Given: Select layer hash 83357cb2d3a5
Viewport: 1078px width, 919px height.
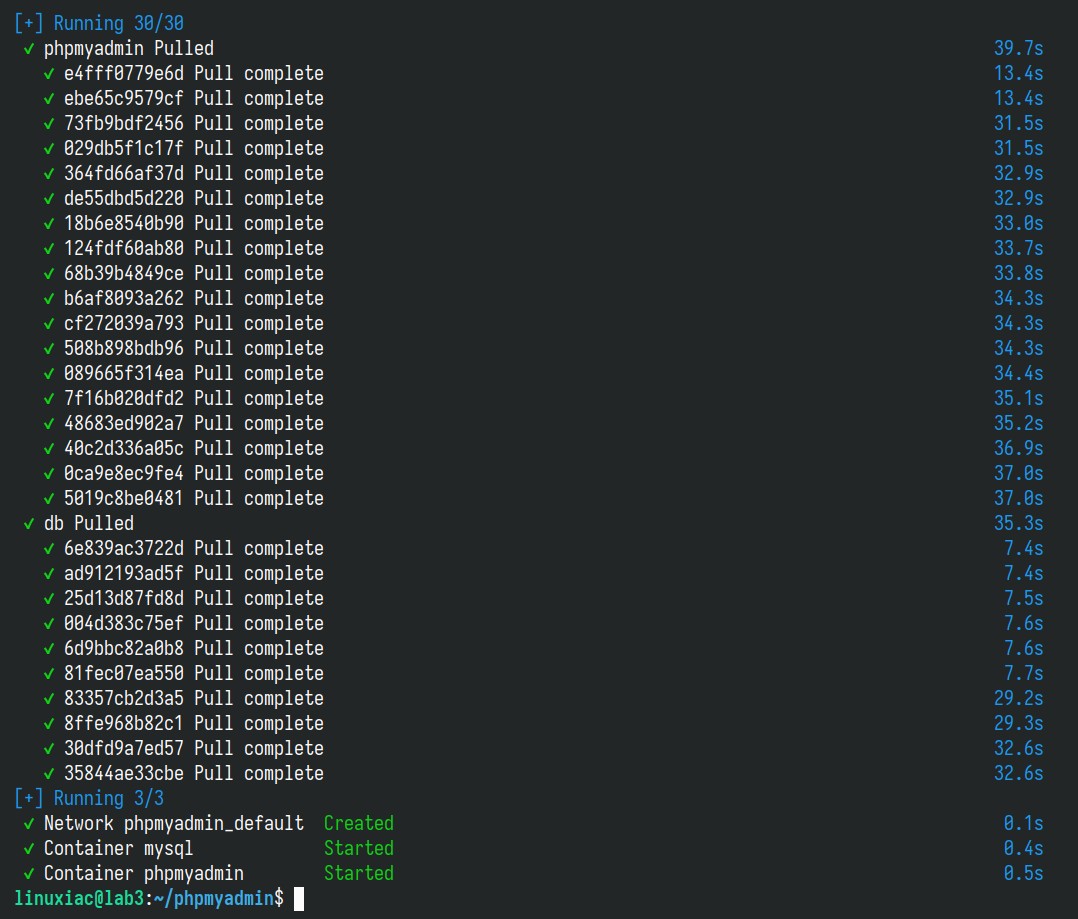Looking at the screenshot, I should click(124, 698).
